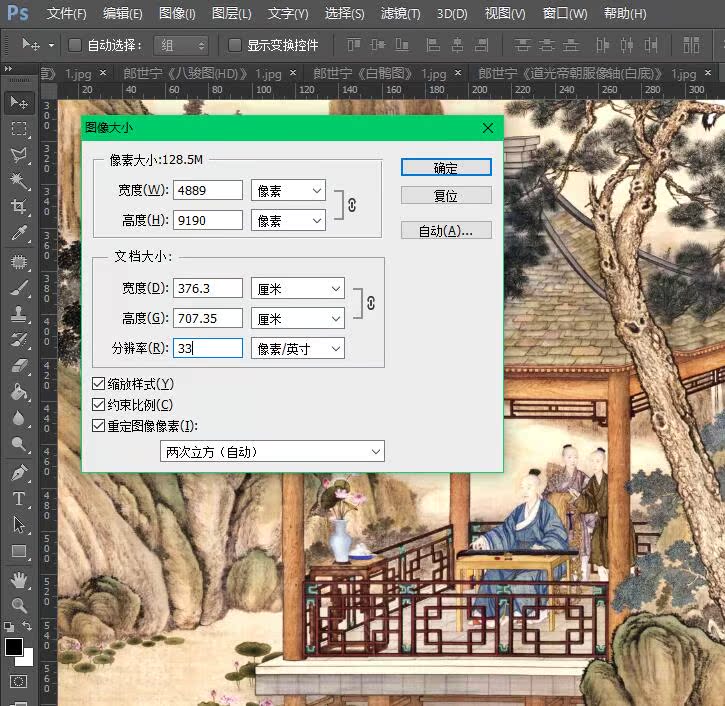Click align left edges icon in options bar
Screen dimensions: 725x706
coord(433,45)
